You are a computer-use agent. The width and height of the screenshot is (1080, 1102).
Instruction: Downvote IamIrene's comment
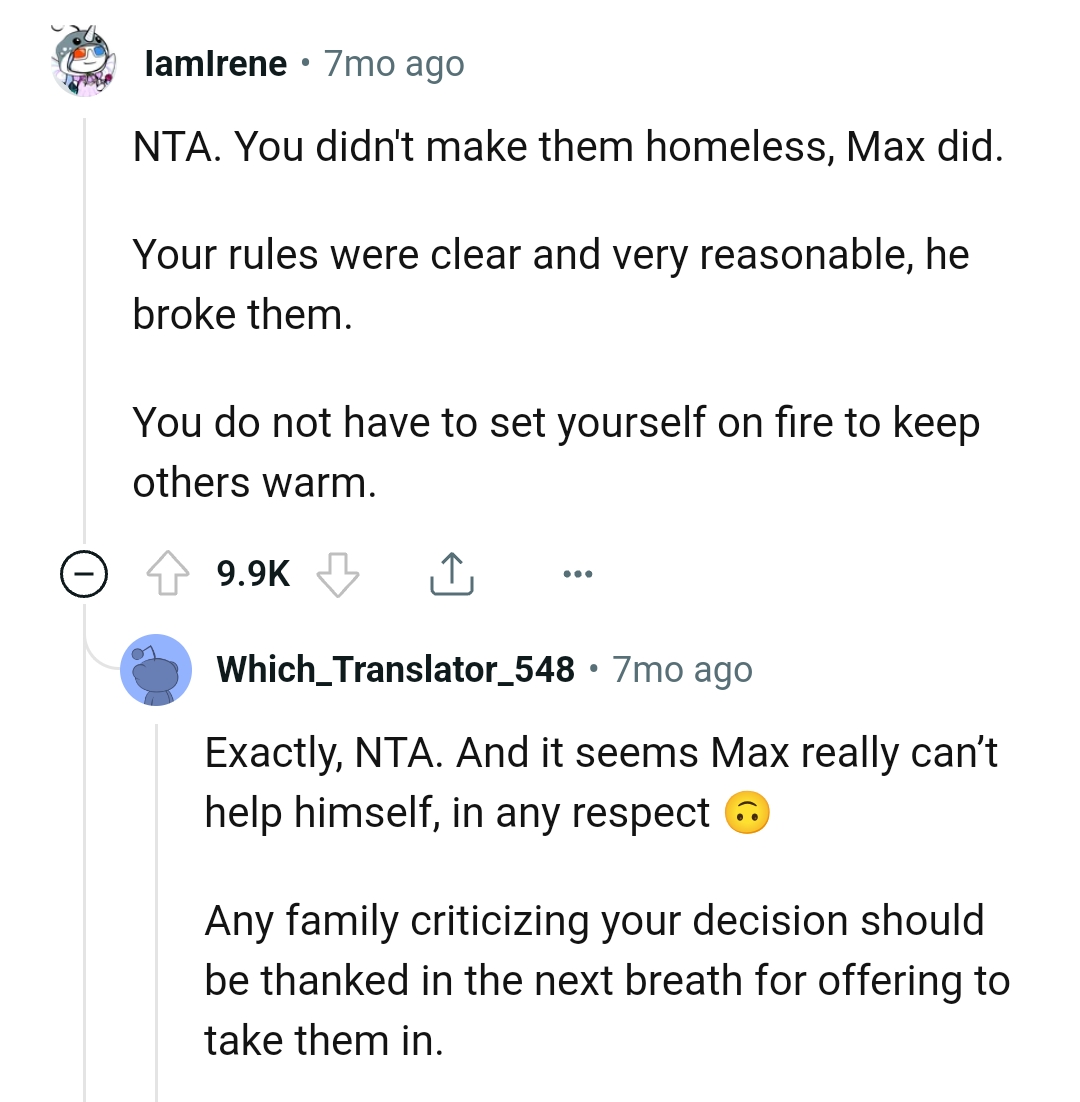point(337,573)
